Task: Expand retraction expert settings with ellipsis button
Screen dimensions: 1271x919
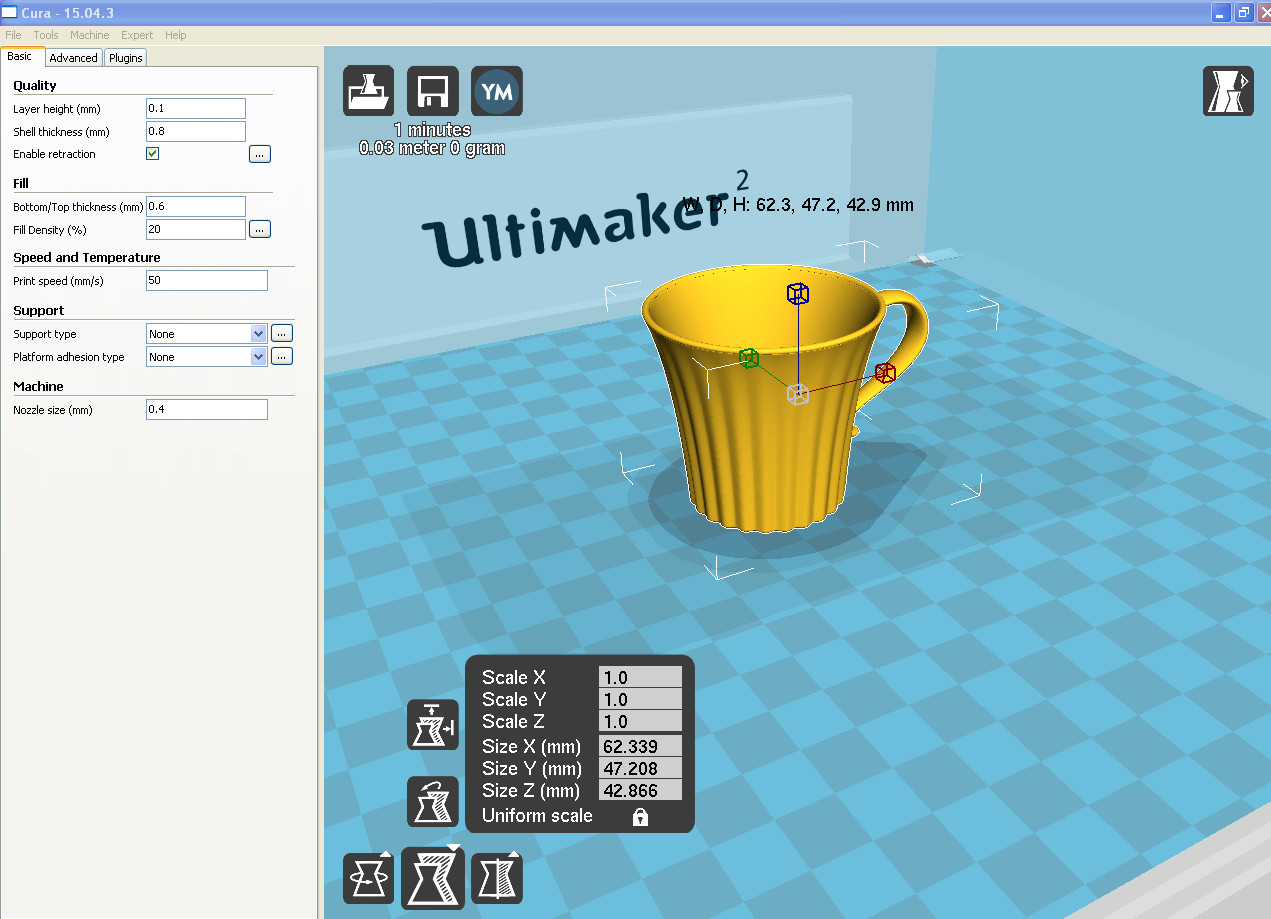Action: pos(259,153)
